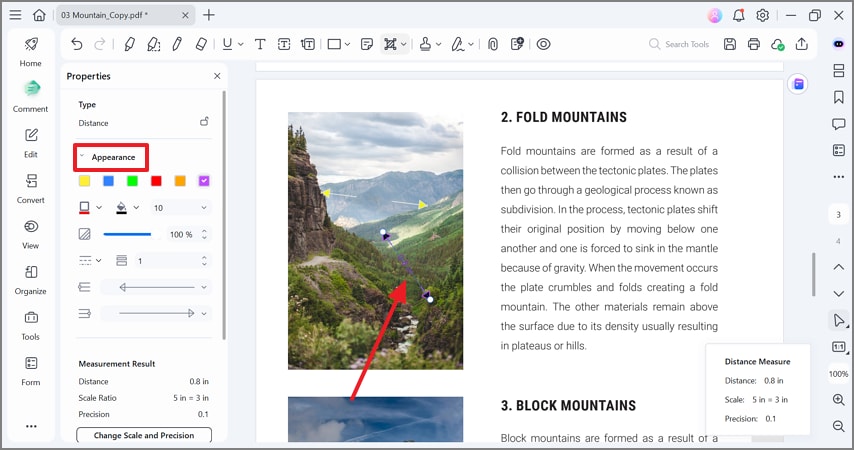Go to previous page with up arrow
This screenshot has height=450, width=854.
pyautogui.click(x=839, y=267)
